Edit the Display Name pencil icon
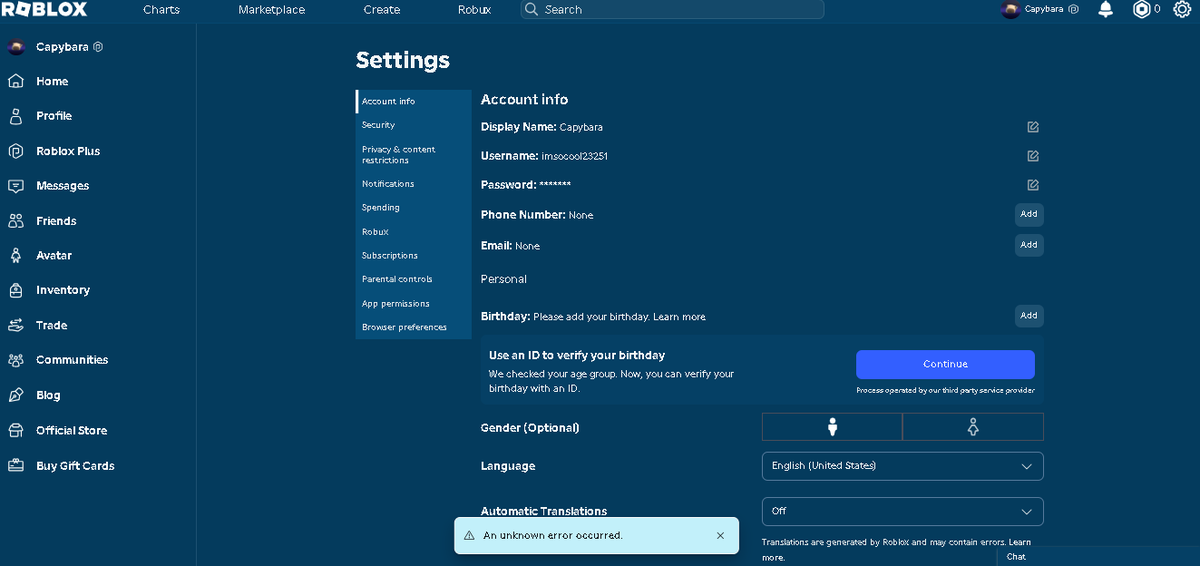This screenshot has width=1200, height=566. pos(1033,127)
